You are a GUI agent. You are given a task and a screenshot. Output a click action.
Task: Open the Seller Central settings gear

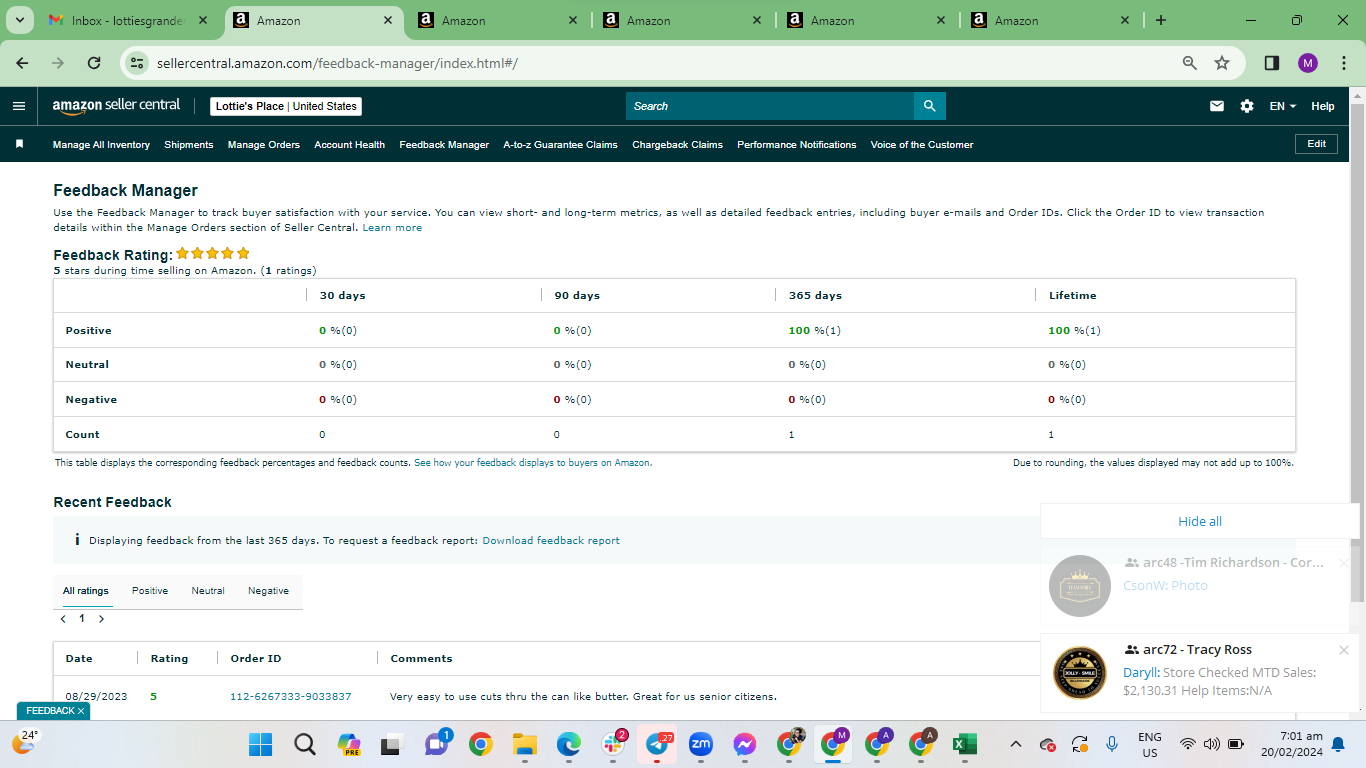point(1247,106)
